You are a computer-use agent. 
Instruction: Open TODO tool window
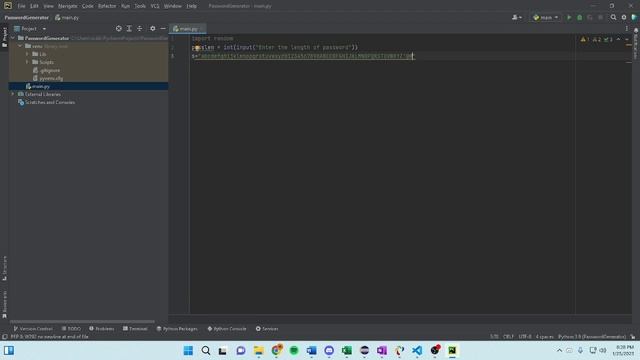[71, 329]
